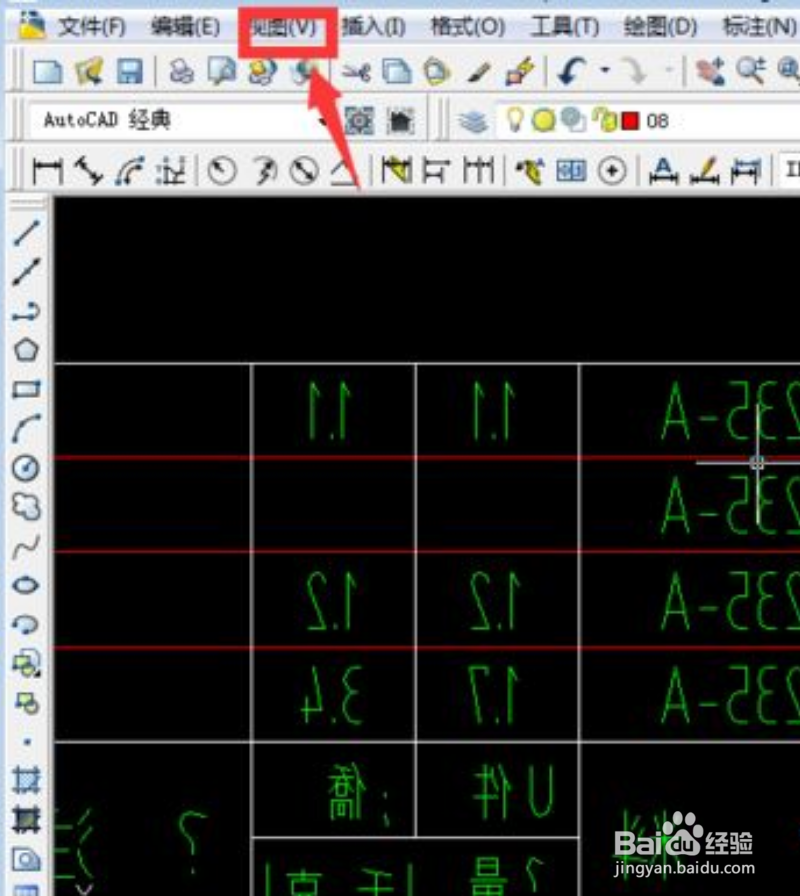Viewport: 800px width, 896px height.
Task: Click the Dimension Update icon
Action: pyautogui.click(x=746, y=171)
